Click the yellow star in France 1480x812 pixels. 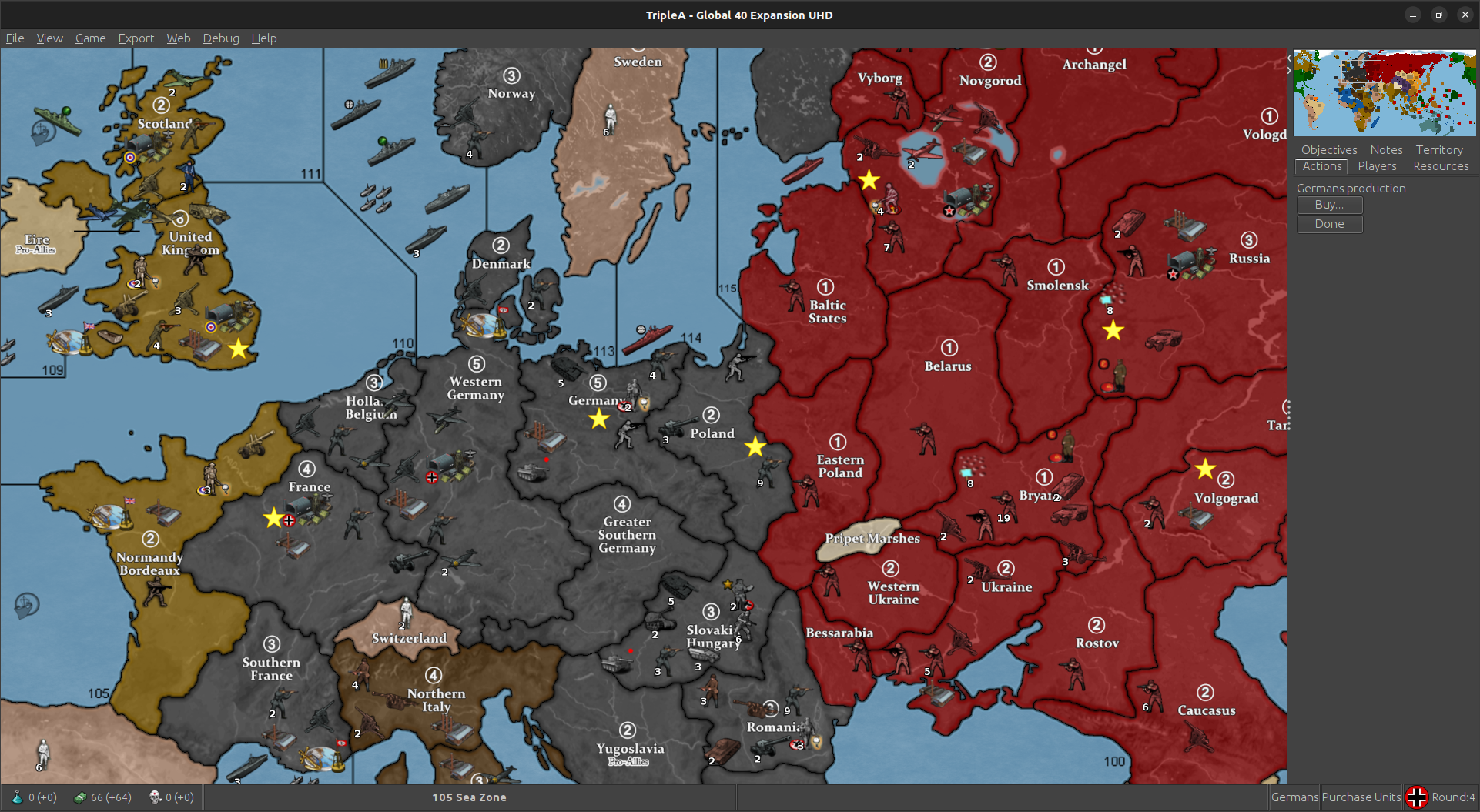tap(273, 517)
